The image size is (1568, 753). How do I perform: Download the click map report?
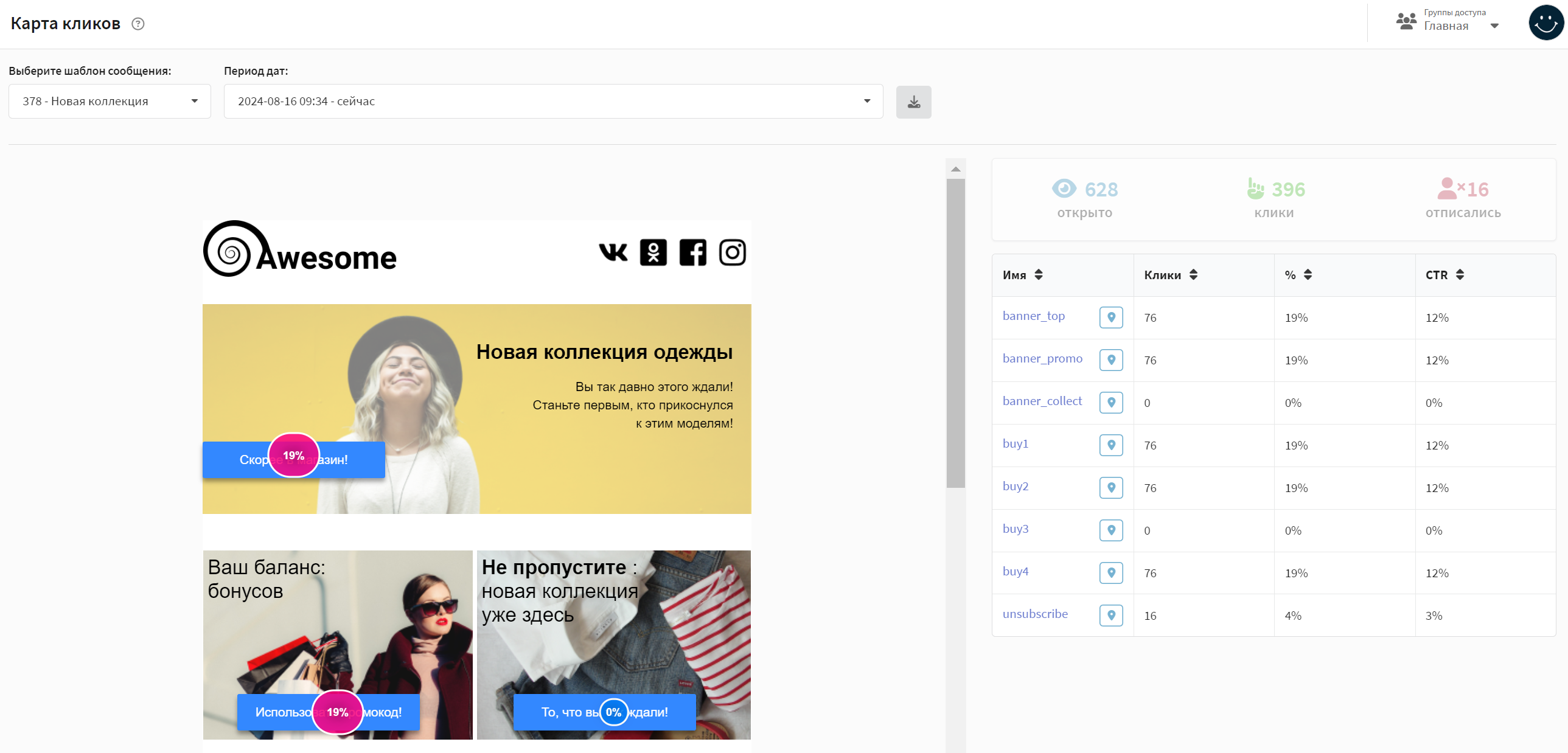click(913, 102)
